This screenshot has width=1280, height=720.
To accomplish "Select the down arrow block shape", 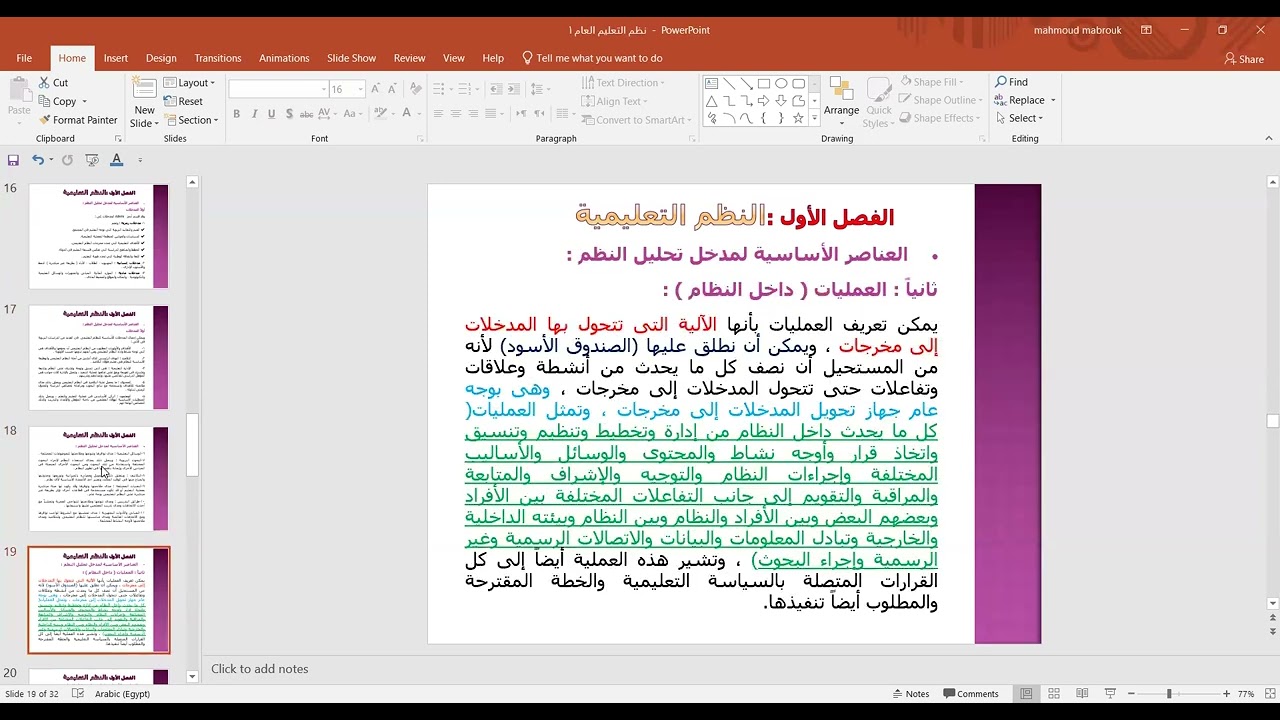I will tap(781, 101).
